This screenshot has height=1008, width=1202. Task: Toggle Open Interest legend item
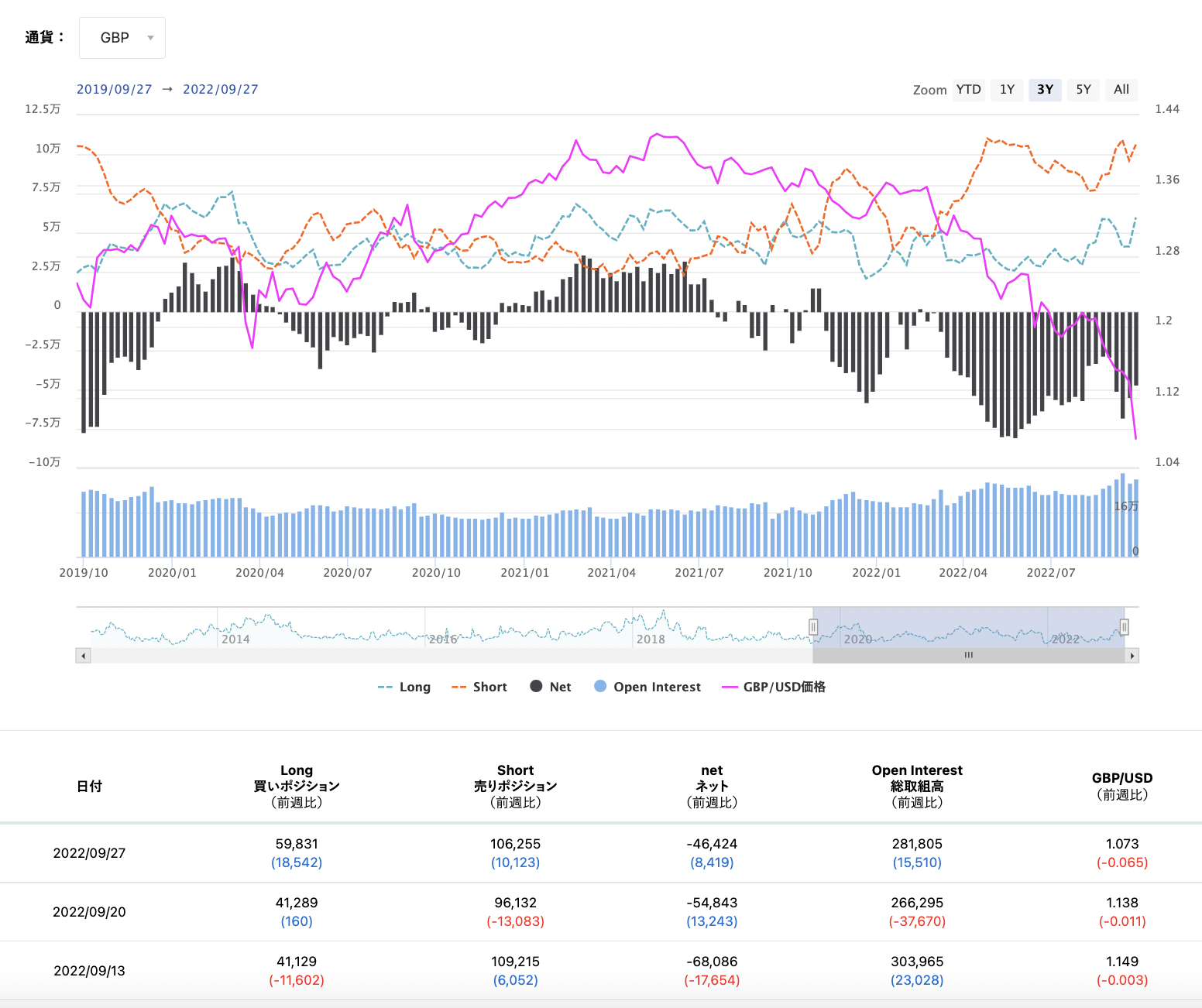point(647,687)
